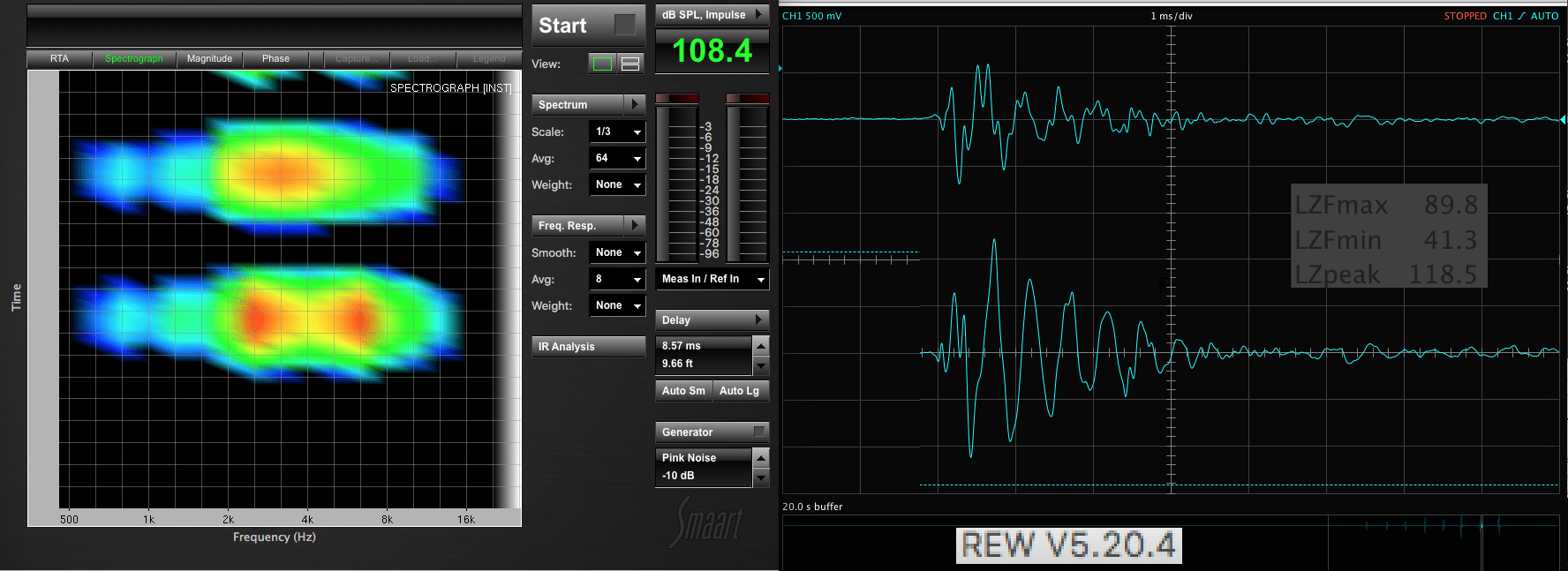Open the Spectrum Weight None dropdown
The width and height of the screenshot is (1568, 571).
[617, 184]
